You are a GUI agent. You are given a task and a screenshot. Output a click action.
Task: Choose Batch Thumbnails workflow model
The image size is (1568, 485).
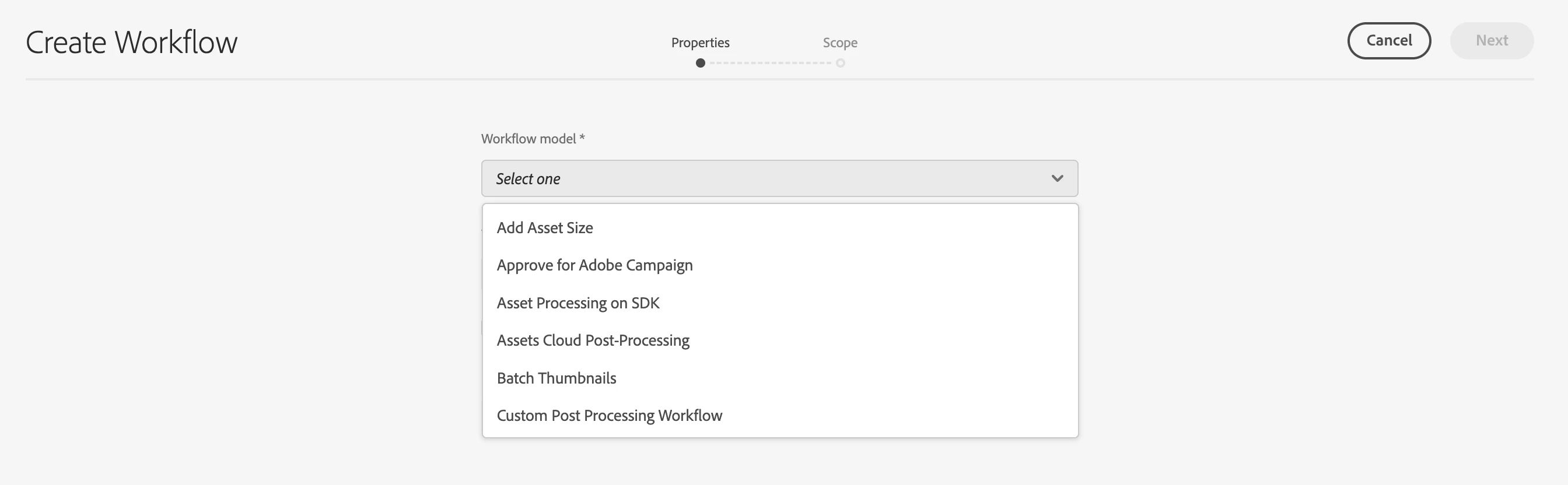(x=556, y=378)
